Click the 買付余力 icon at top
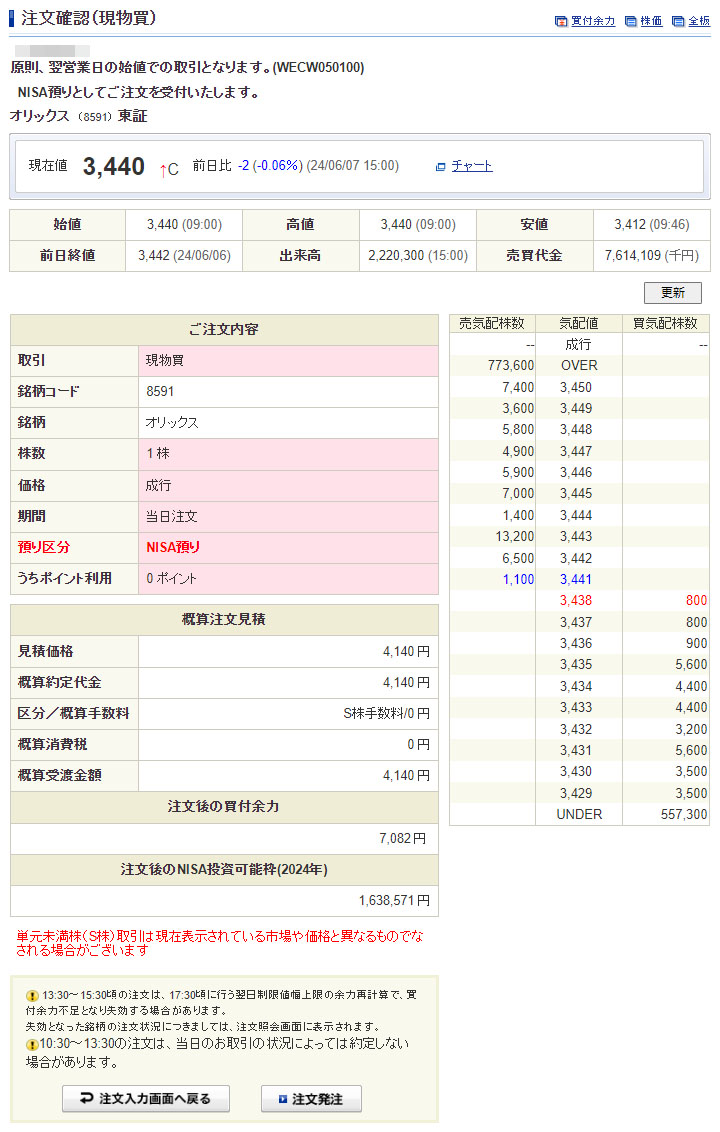Viewport: 720px width, 1132px height. tap(560, 21)
